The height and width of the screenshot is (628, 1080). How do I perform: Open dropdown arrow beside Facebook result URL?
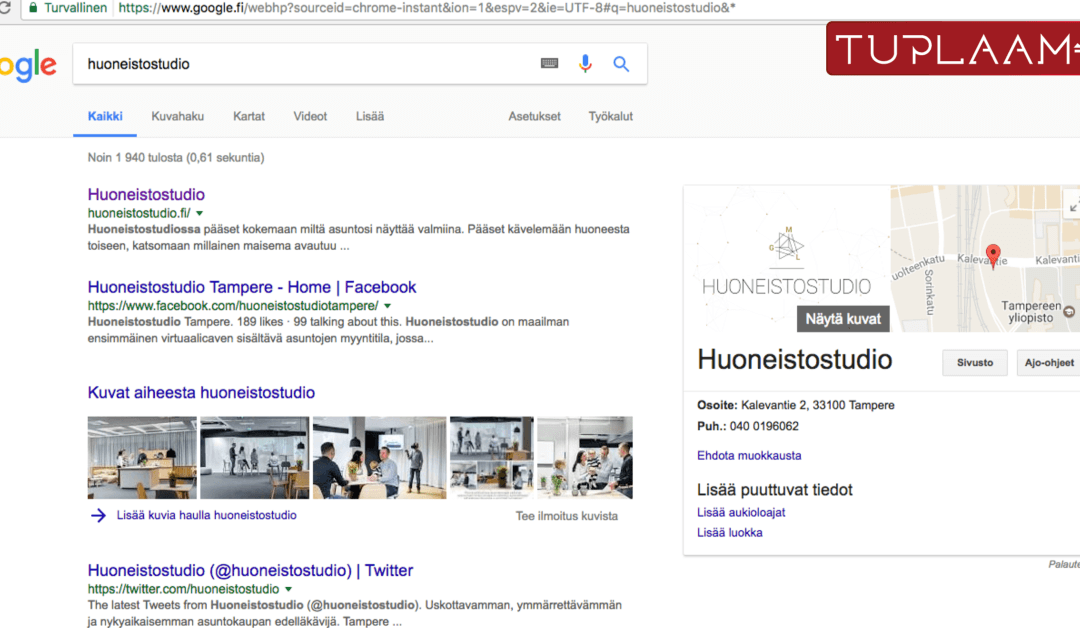coord(388,306)
